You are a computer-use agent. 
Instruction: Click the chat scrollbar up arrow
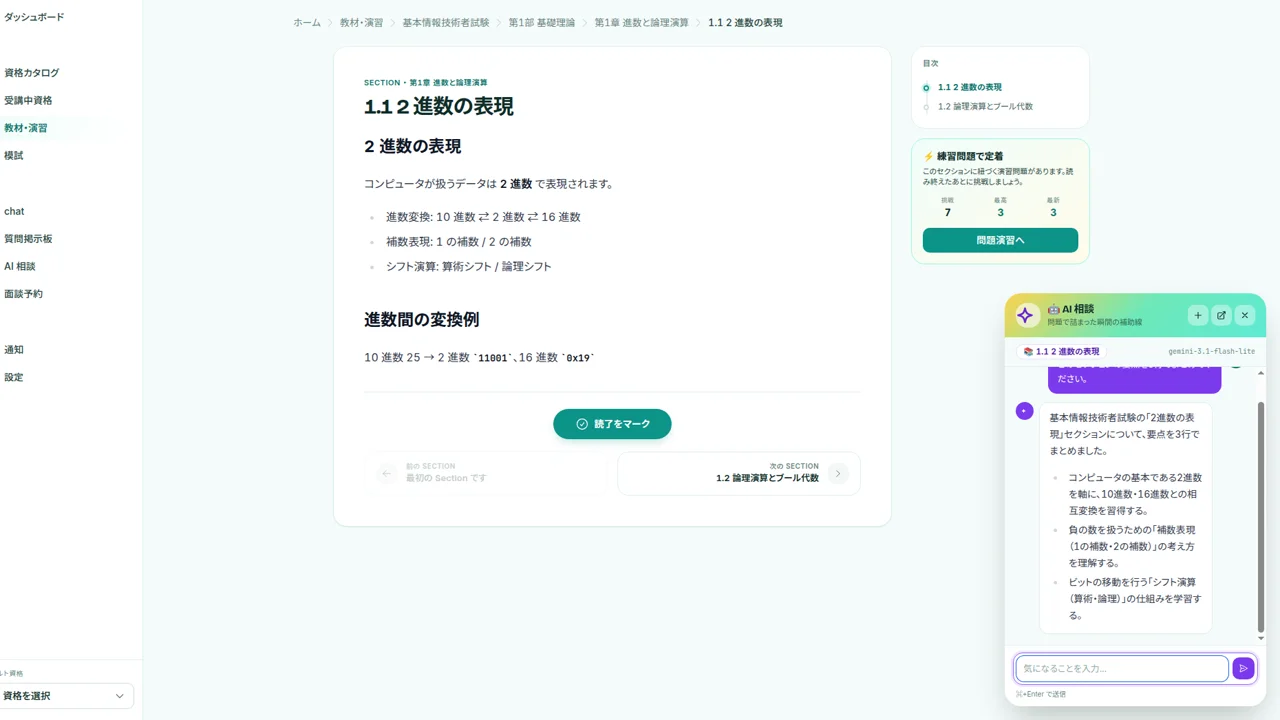click(1261, 372)
